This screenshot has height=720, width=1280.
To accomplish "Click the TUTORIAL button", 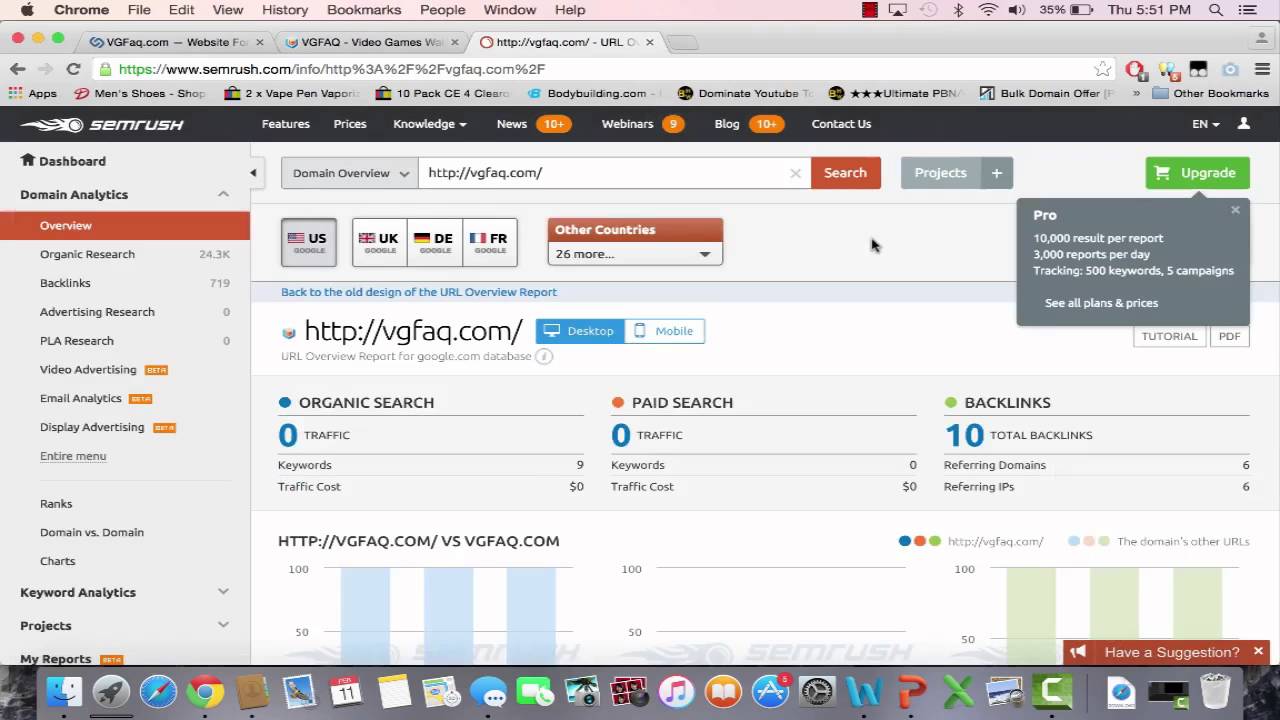I will (1169, 336).
